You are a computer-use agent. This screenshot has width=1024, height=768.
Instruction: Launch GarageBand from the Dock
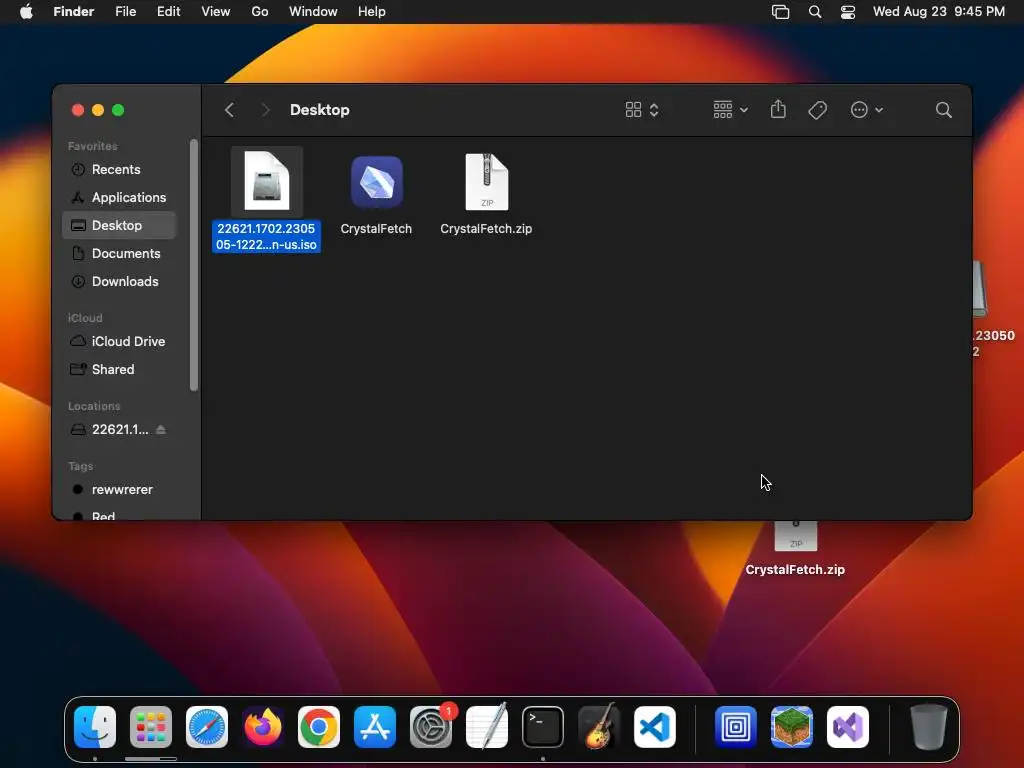pos(599,726)
